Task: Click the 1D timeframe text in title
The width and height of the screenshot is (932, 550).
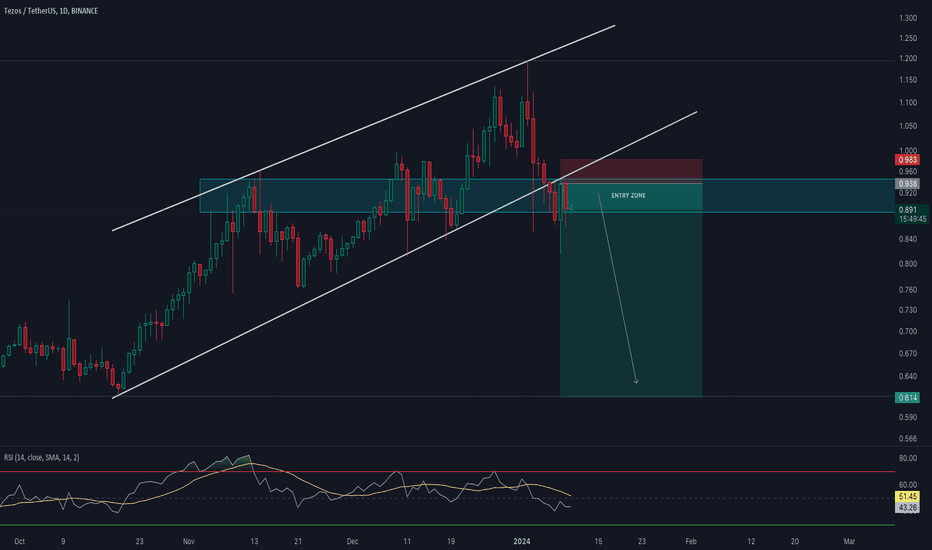Action: click(x=63, y=11)
